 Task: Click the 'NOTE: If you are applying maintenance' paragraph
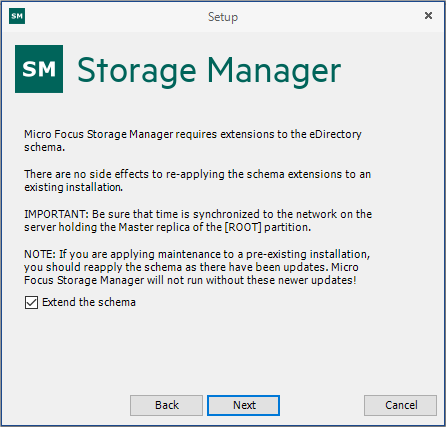[x=197, y=267]
